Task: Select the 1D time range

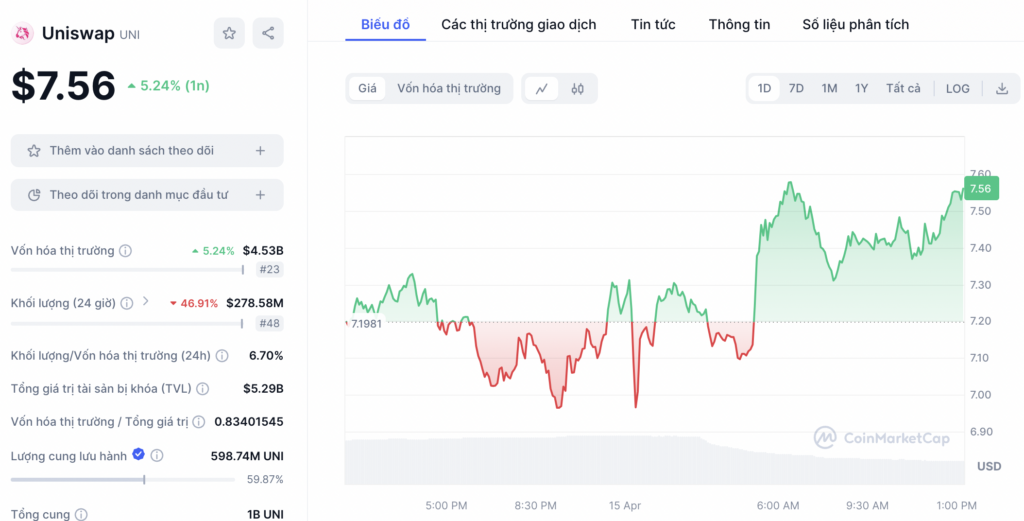Action: [764, 89]
